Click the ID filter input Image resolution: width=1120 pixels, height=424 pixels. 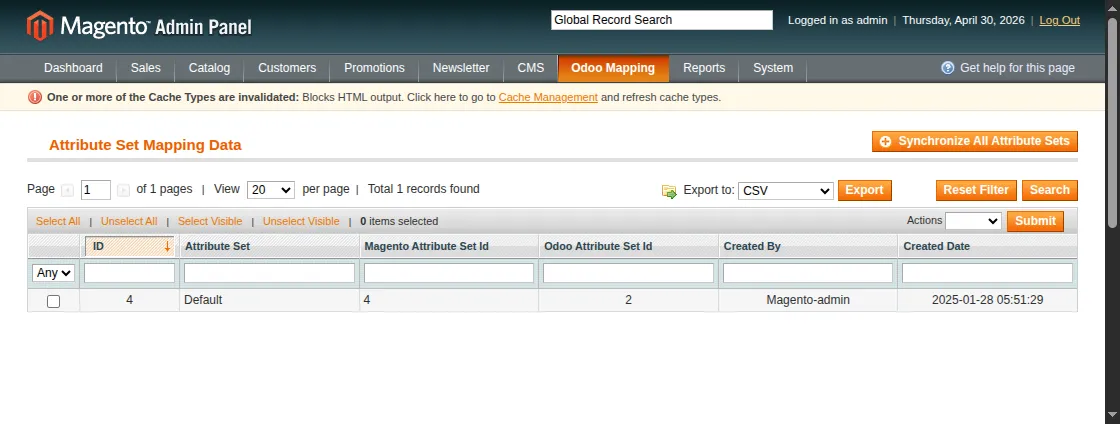click(x=129, y=273)
